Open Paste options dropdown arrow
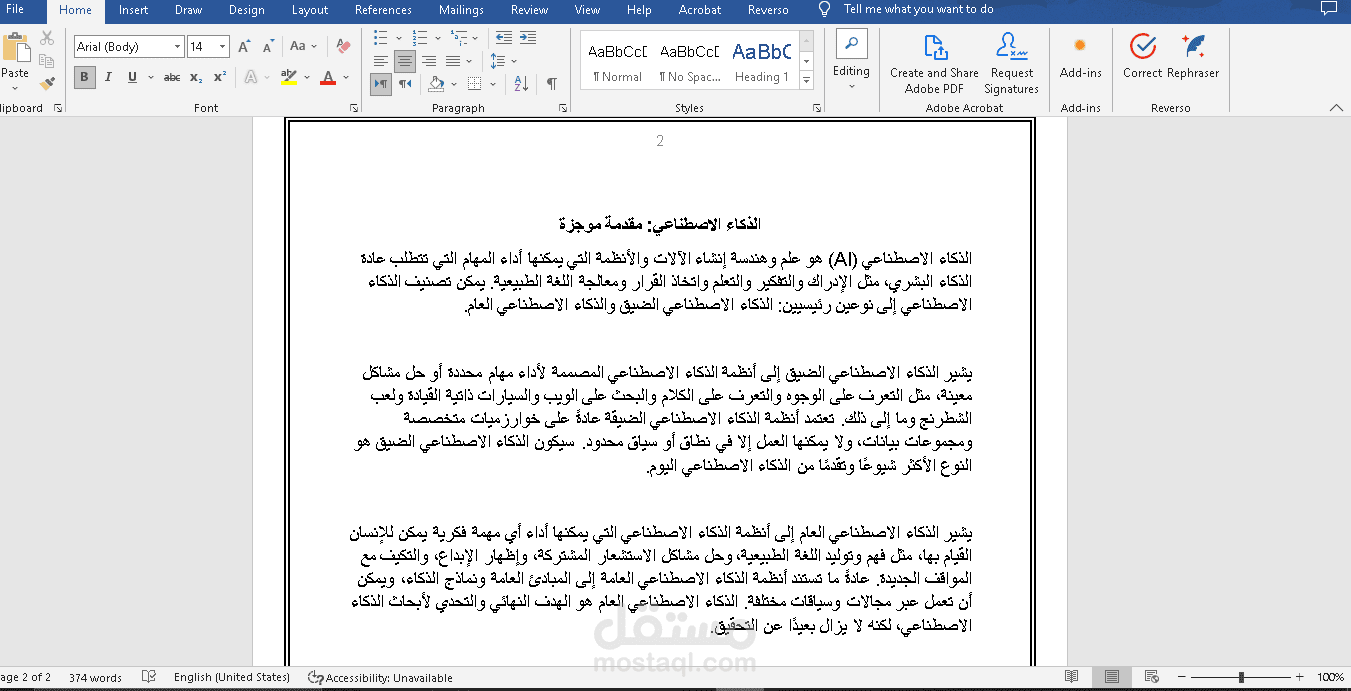This screenshot has width=1351, height=691. click(x=15, y=86)
